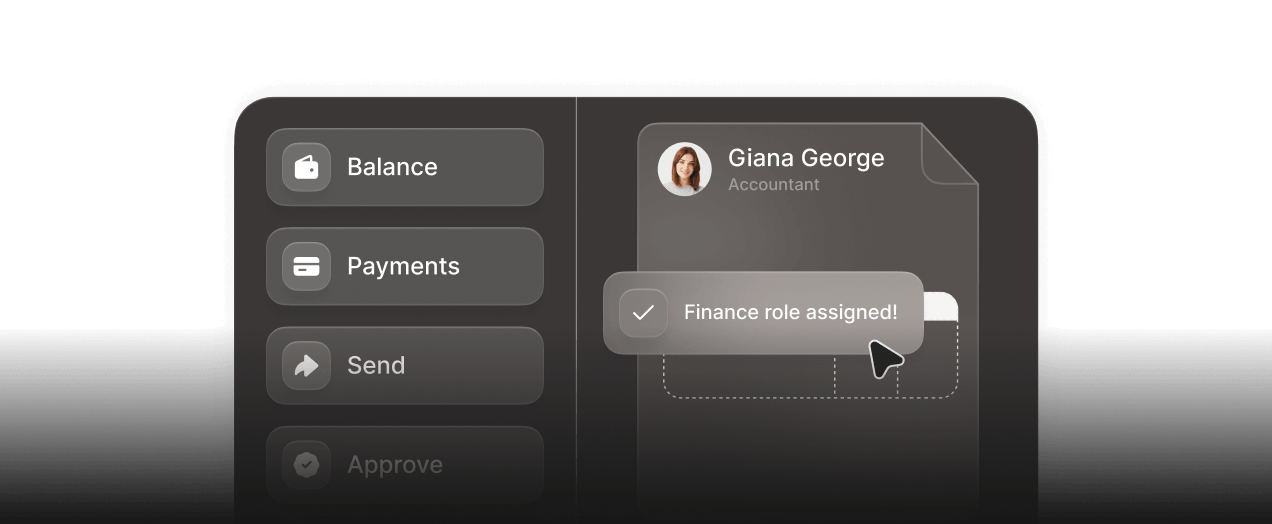This screenshot has height=524, width=1272.
Task: Click the Giana George name text
Action: (x=806, y=158)
